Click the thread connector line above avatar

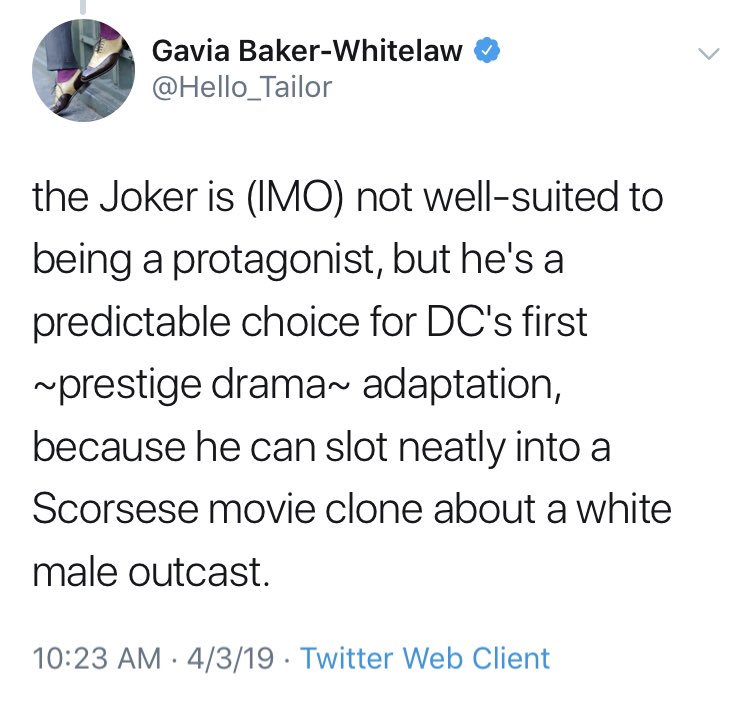pyautogui.click(x=83, y=7)
